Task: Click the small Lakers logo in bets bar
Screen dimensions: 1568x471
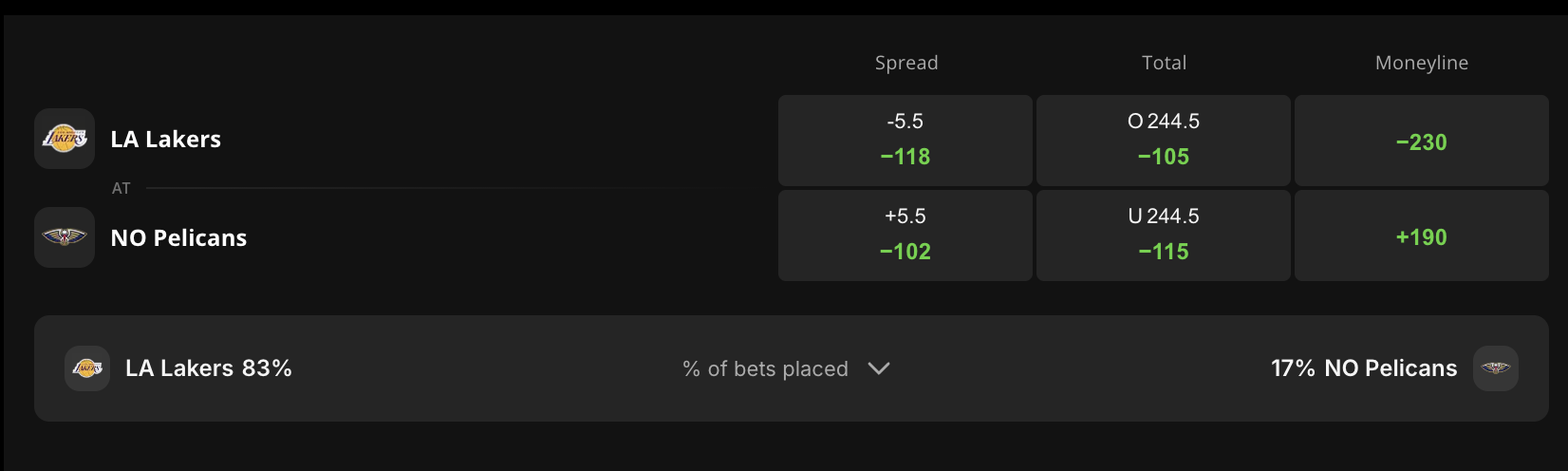Action: tap(87, 368)
